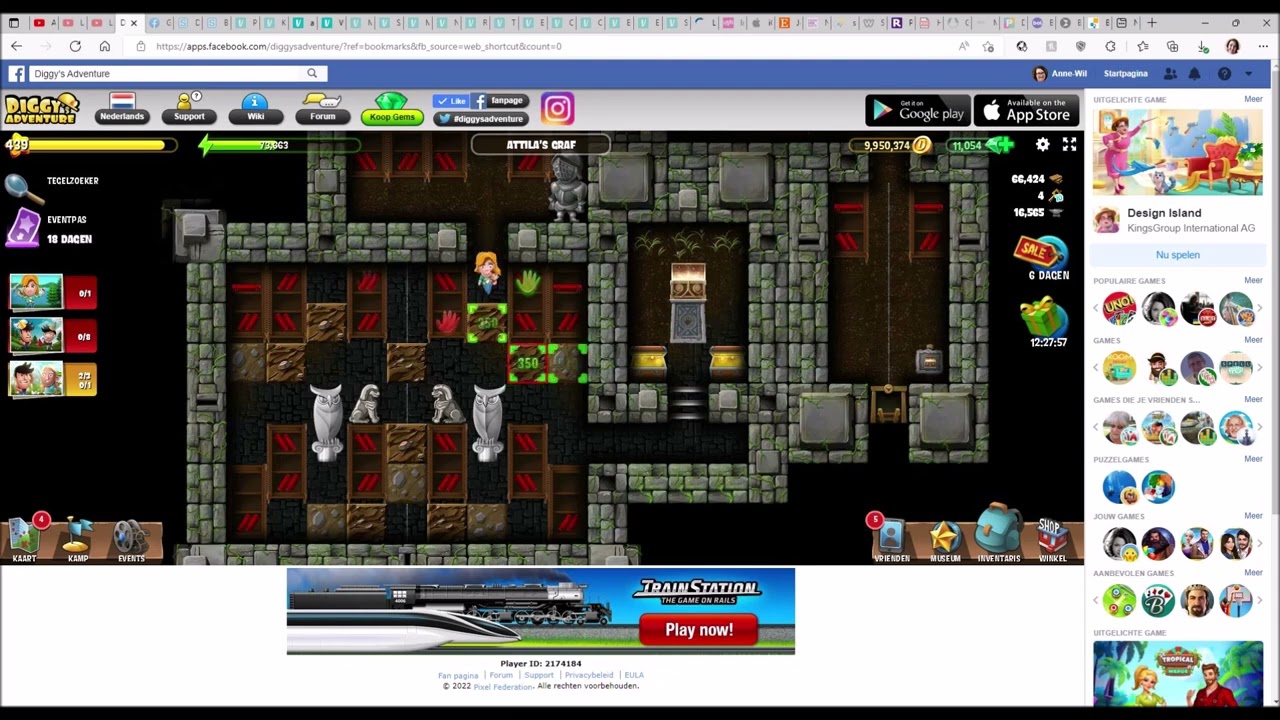
Task: Open Facebook notifications bell
Action: (1194, 73)
